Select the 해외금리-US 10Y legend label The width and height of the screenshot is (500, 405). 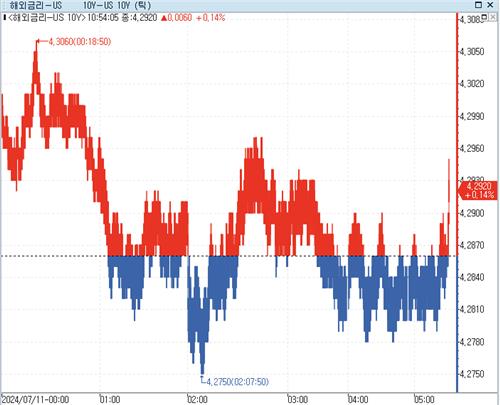[47, 17]
